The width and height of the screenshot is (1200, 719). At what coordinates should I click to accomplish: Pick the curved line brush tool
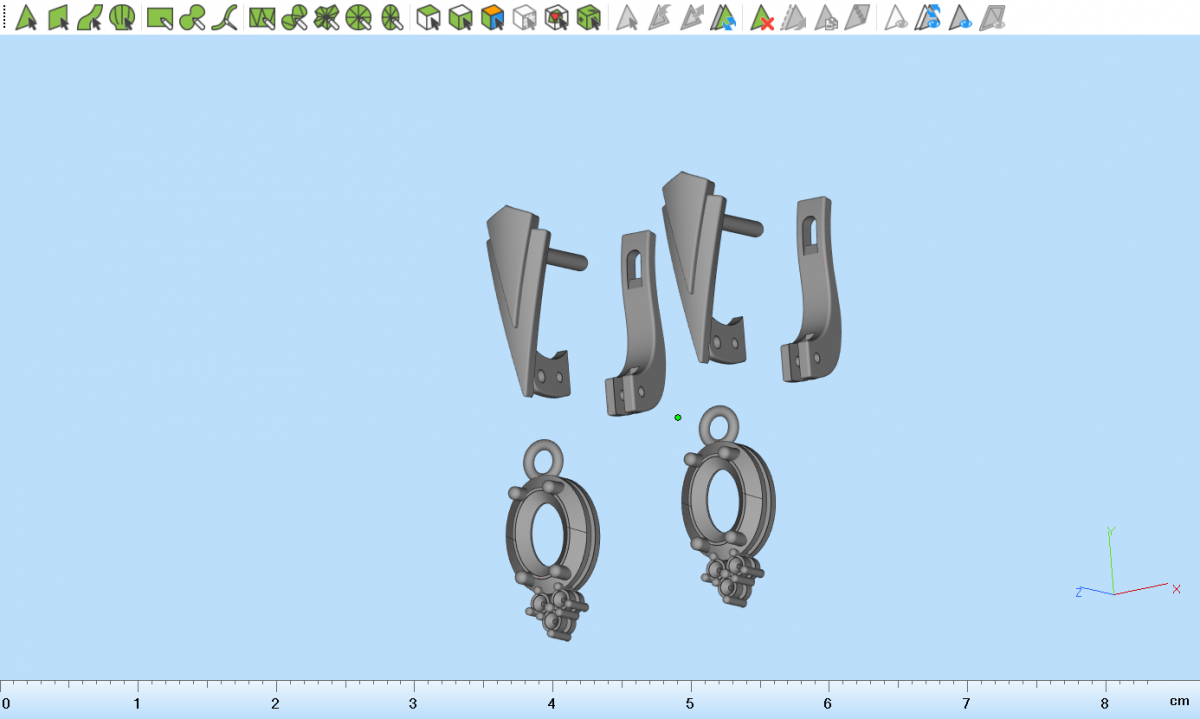(x=224, y=17)
